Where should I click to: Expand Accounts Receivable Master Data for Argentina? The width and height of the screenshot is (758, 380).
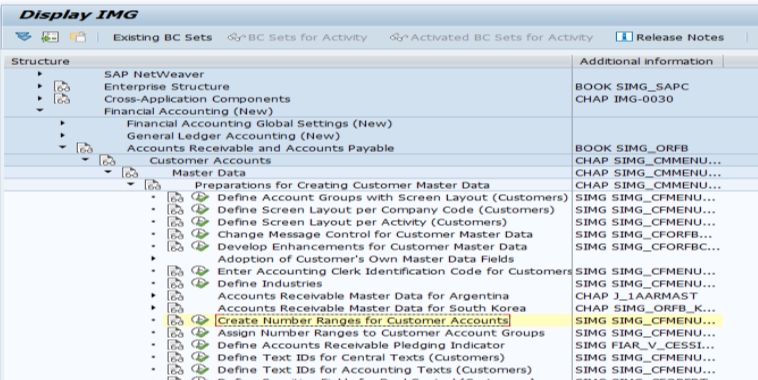(x=153, y=295)
